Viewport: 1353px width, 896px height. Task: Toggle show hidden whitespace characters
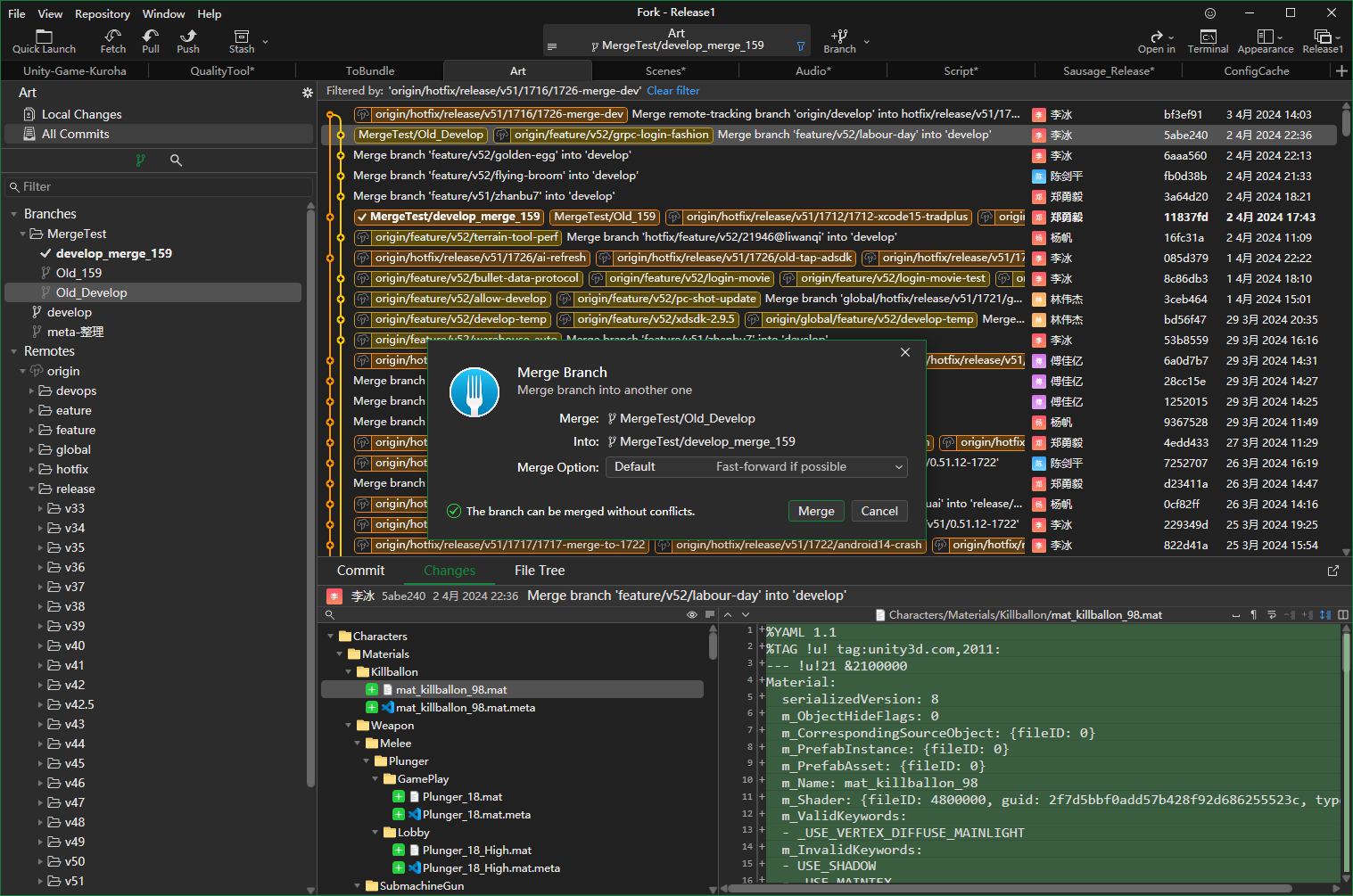coord(1253,615)
